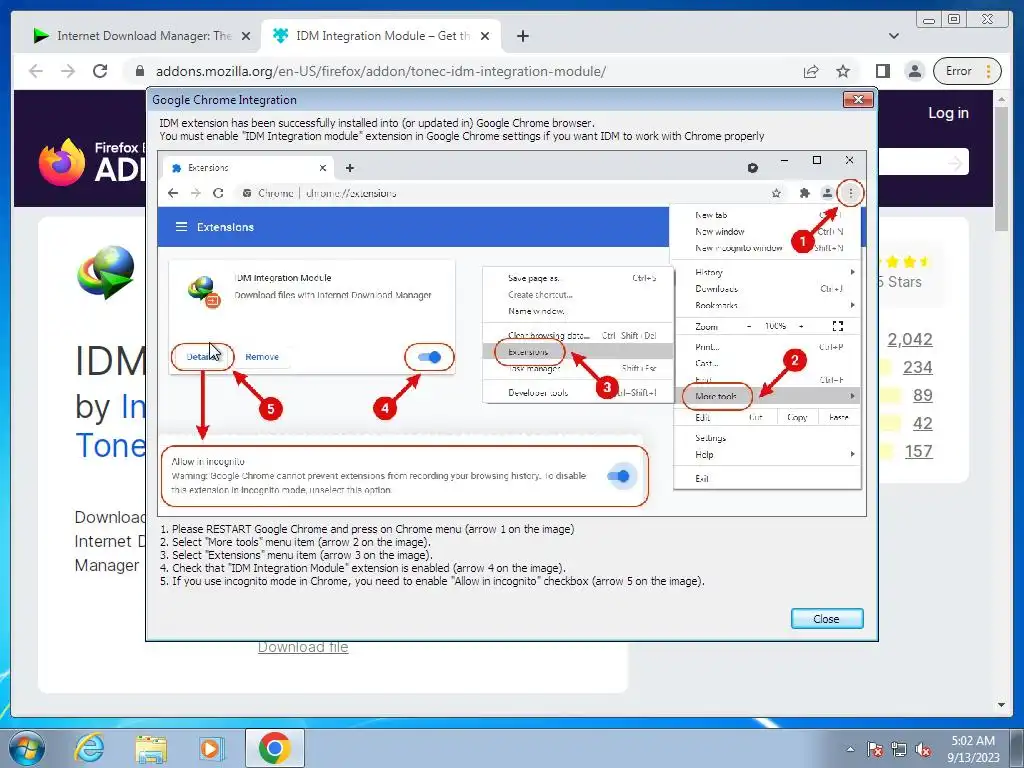The image size is (1024, 768).
Task: Reload the current page
Action: (x=100, y=71)
